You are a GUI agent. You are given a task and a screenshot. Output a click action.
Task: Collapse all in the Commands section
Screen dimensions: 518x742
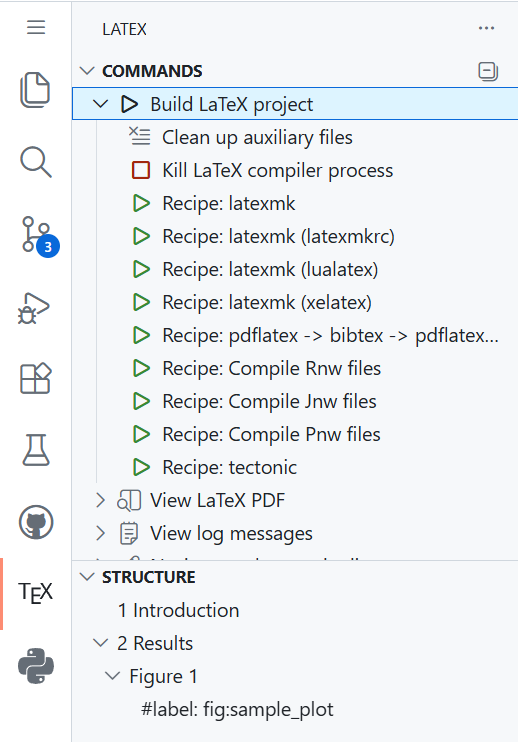tap(488, 71)
